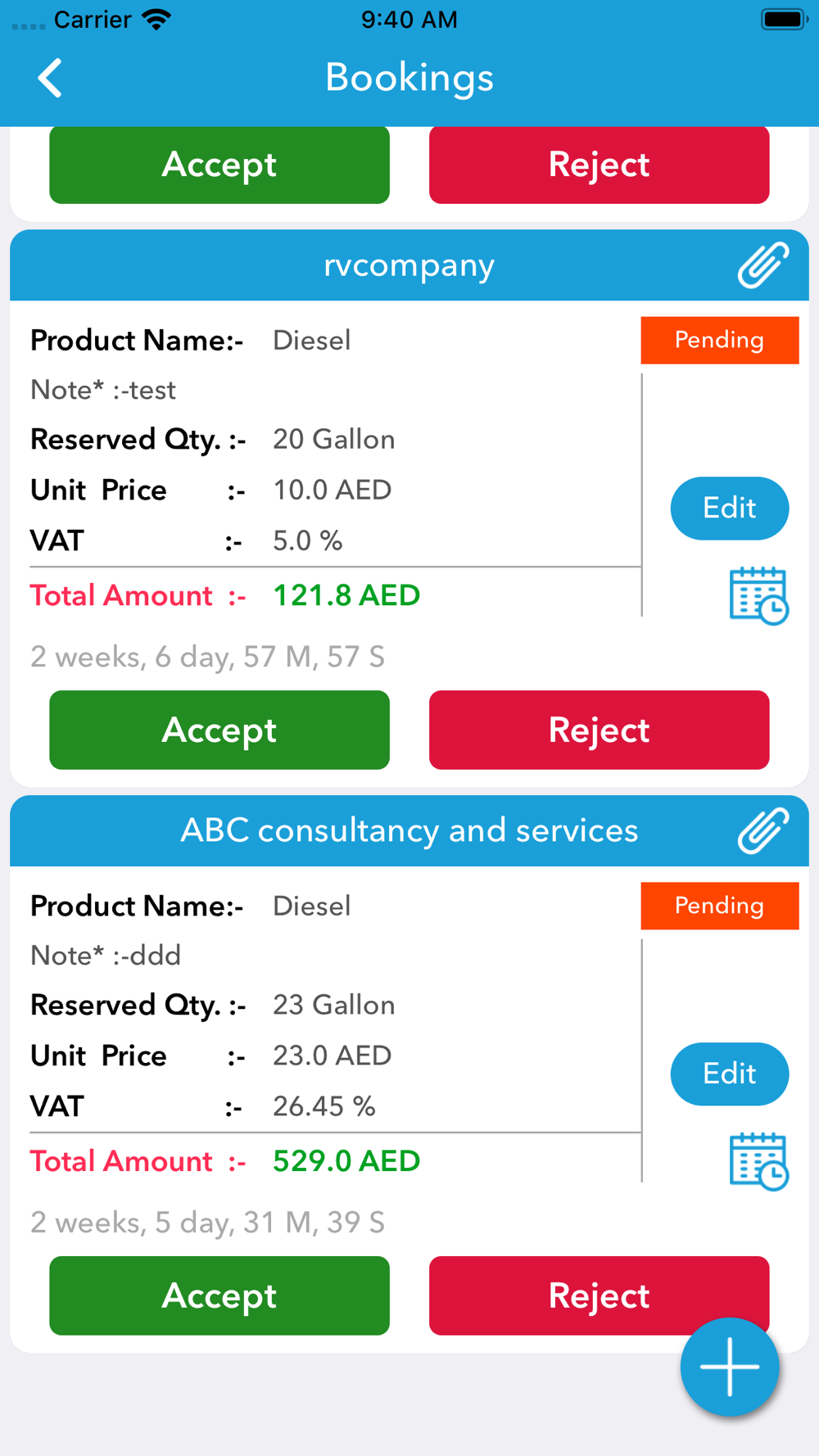Accept the ABC consultancy booking
The width and height of the screenshot is (819, 1456).
coord(219,1295)
